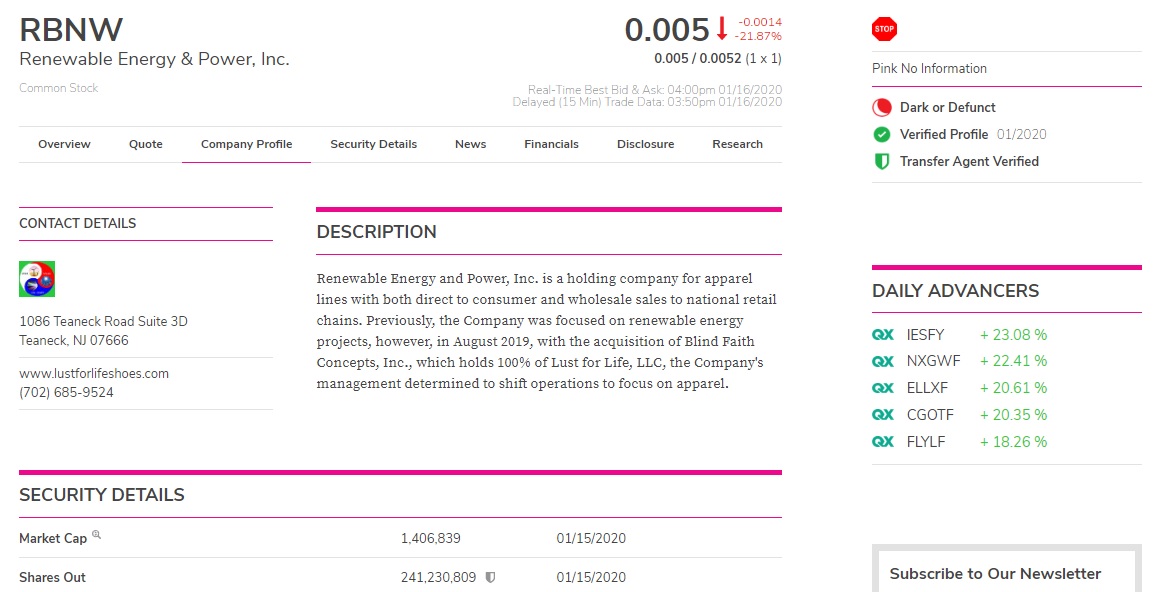This screenshot has height=592, width=1164.
Task: Open the Overview tab
Action: click(x=65, y=144)
